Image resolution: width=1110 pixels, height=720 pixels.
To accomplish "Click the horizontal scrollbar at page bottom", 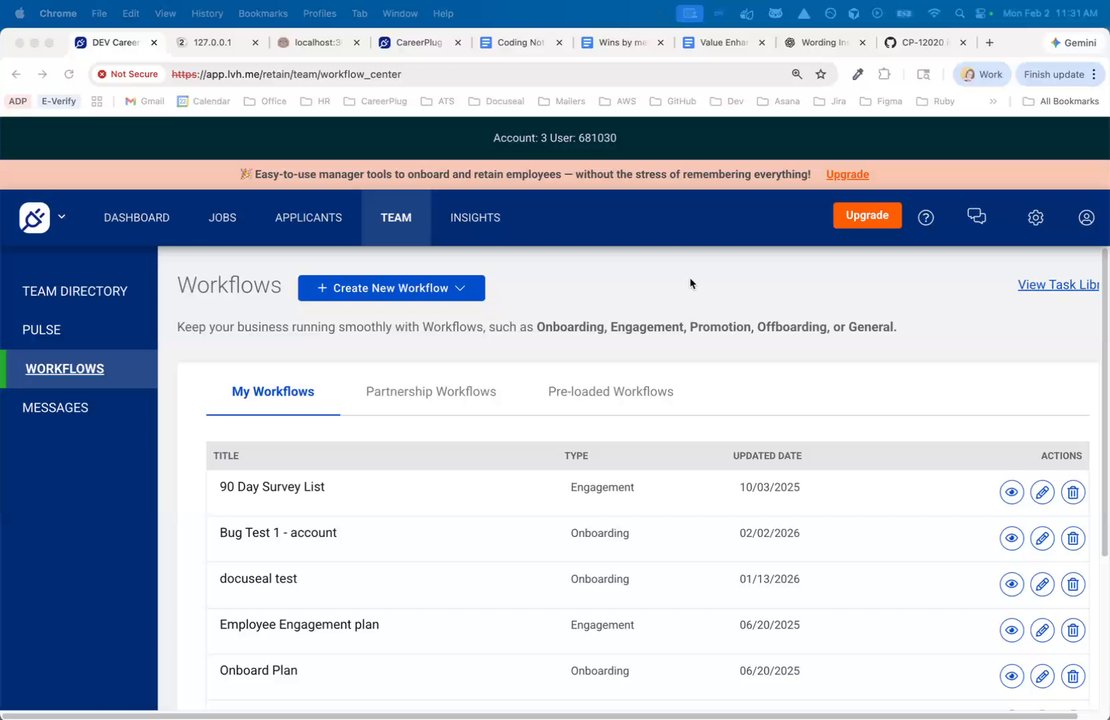I will 538,716.
